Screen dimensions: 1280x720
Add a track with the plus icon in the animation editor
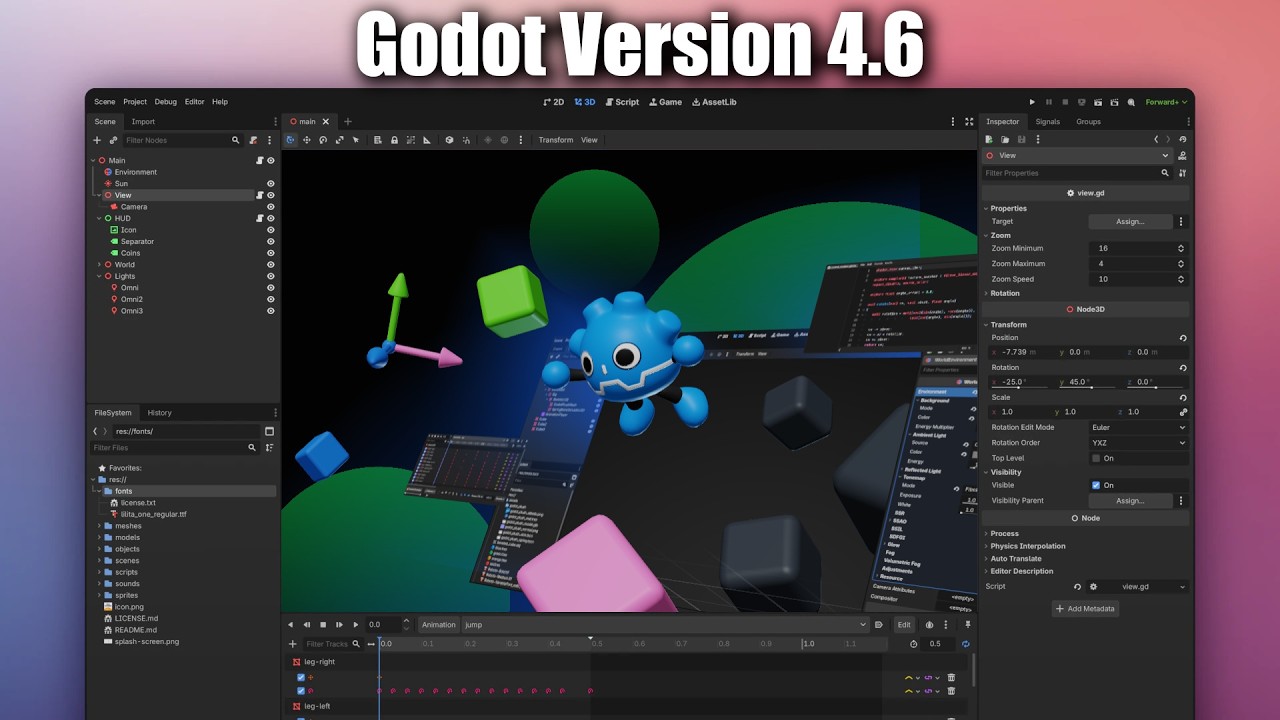(293, 644)
